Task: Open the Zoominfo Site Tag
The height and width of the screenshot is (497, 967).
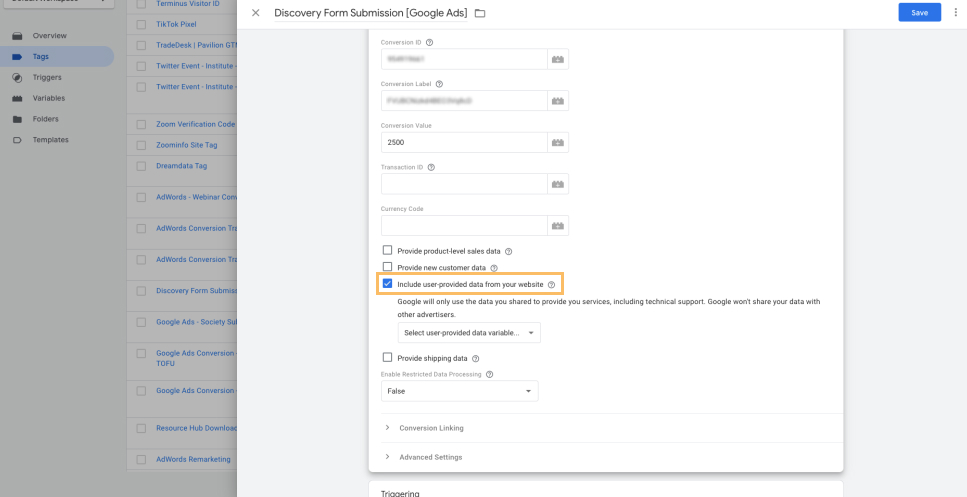Action: click(x=187, y=146)
